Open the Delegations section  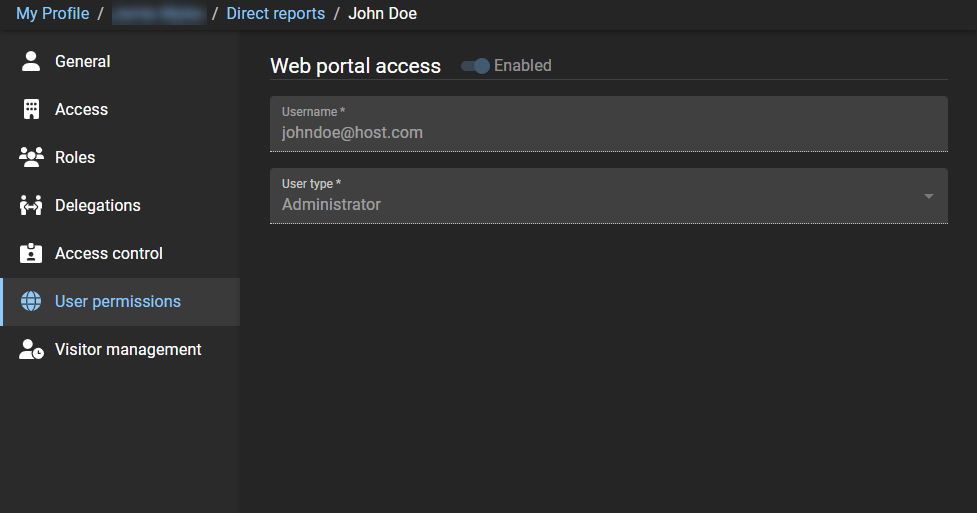(x=120, y=205)
